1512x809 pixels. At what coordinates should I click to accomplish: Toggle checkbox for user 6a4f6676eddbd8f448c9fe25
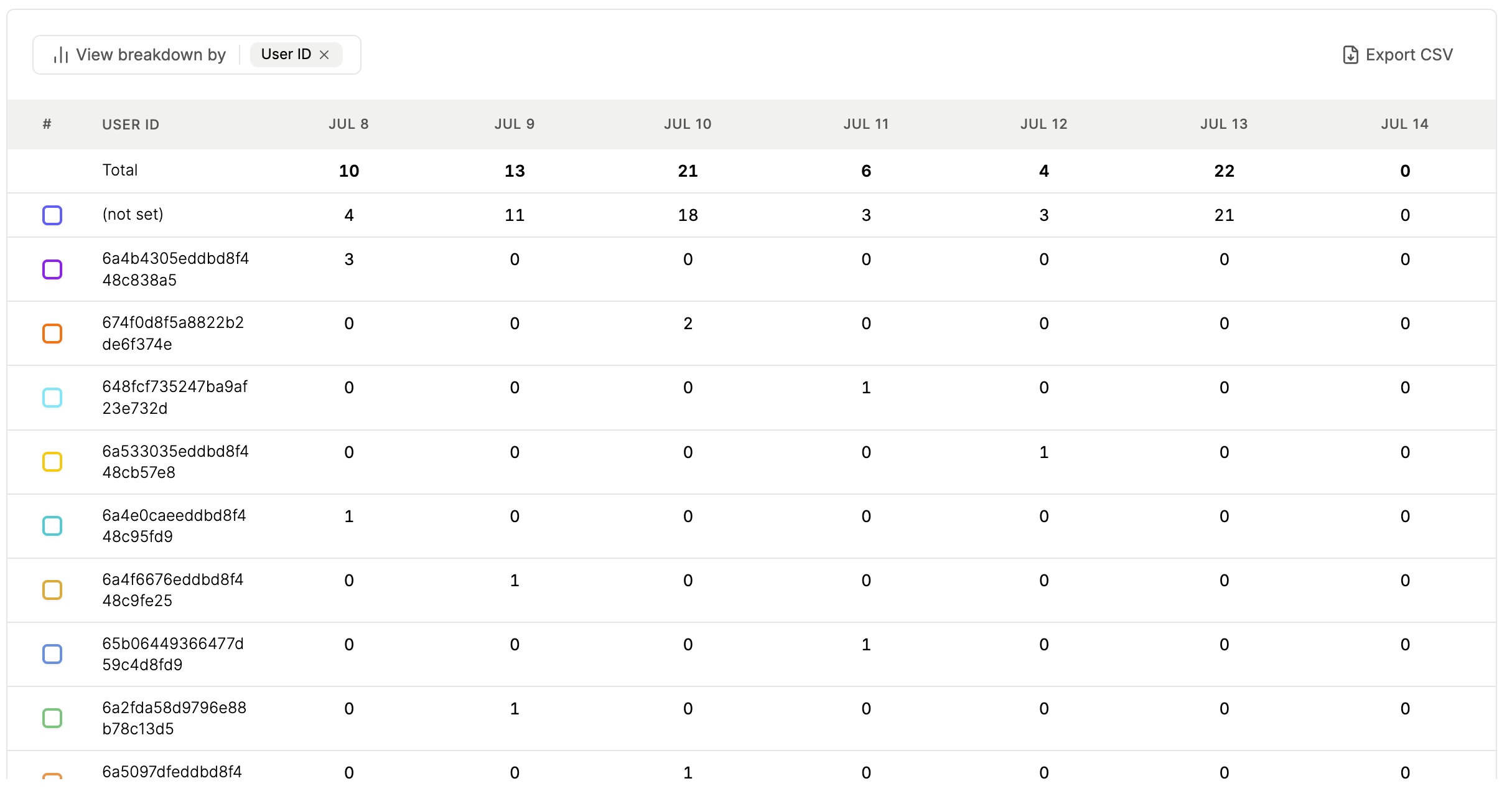tap(52, 590)
